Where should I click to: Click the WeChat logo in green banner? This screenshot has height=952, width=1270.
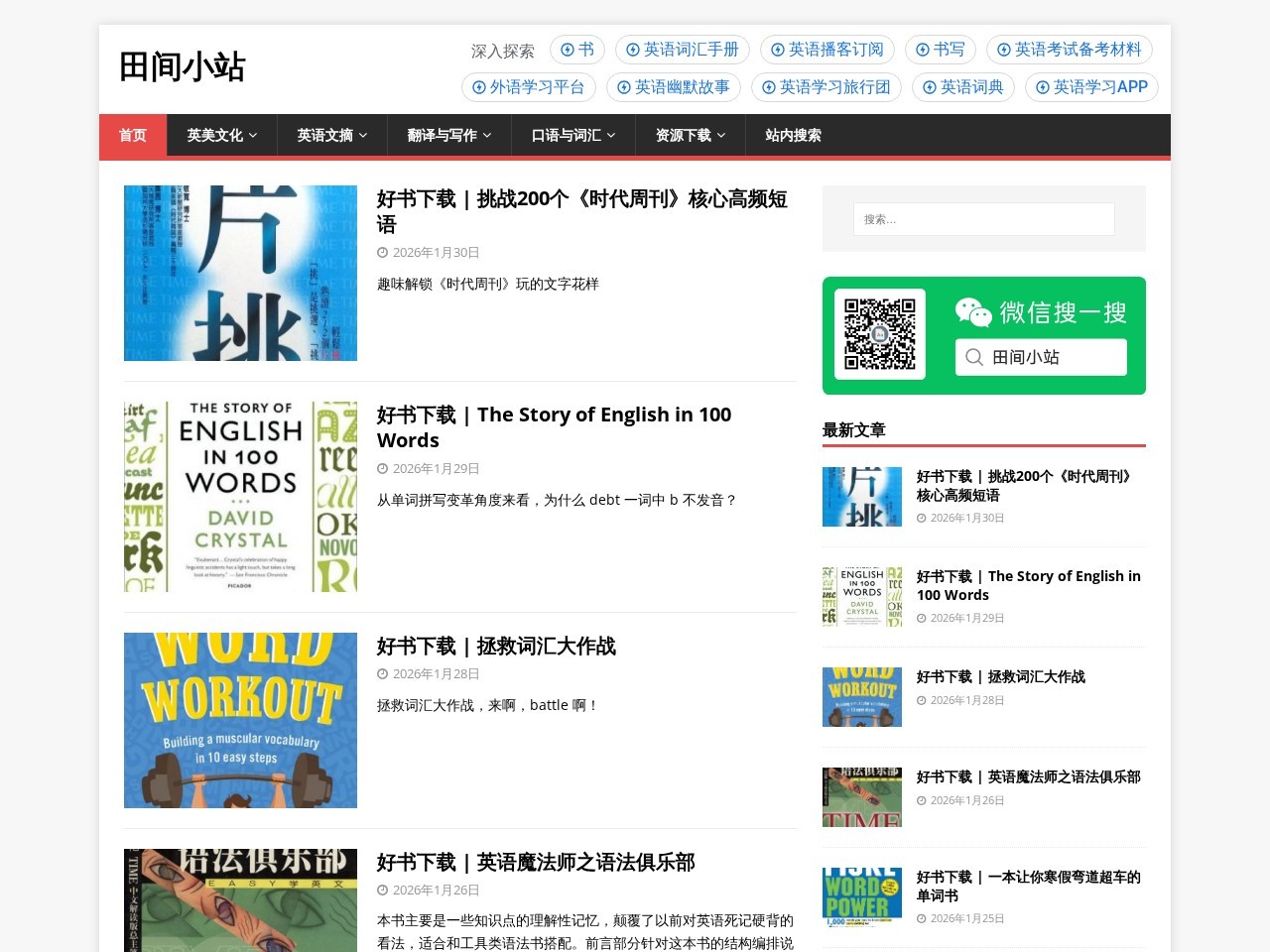coord(973,312)
